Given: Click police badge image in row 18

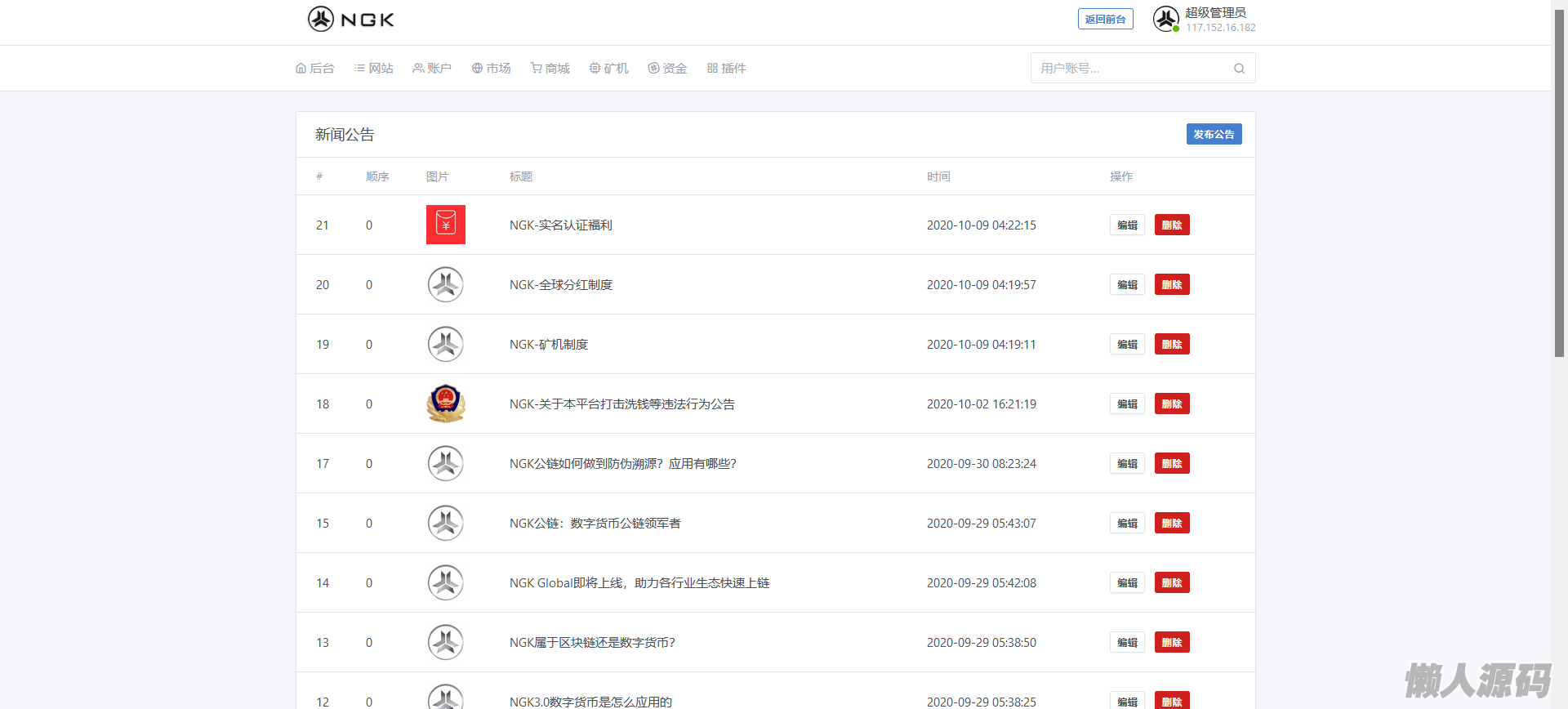Looking at the screenshot, I should click(446, 404).
